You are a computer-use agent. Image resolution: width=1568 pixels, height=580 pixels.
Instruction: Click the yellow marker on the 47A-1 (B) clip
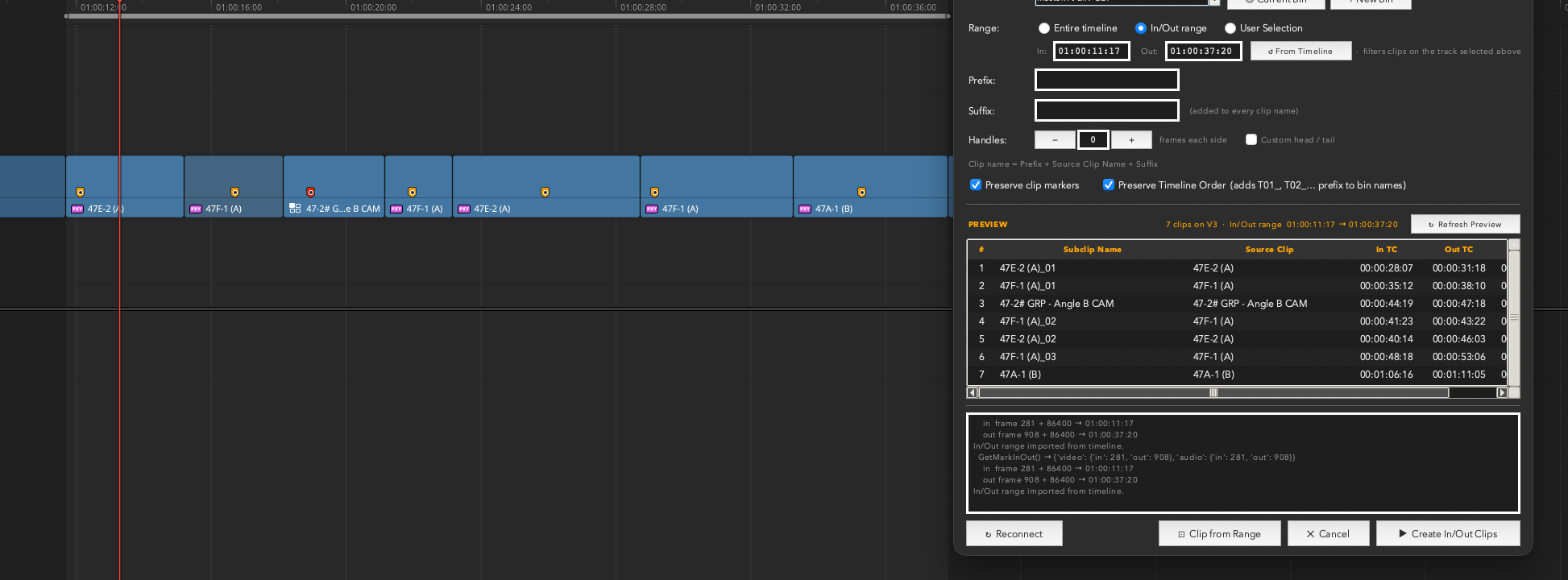(861, 192)
